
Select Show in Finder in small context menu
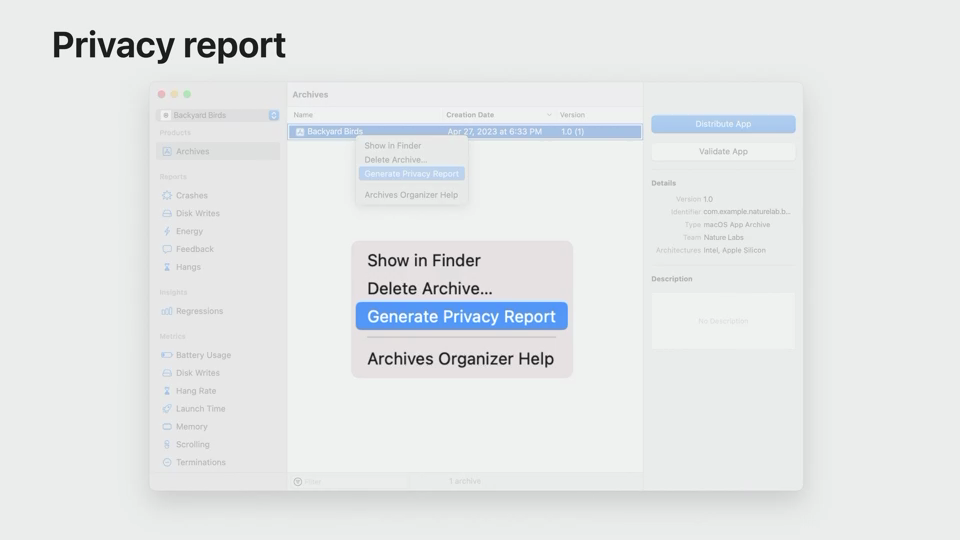pos(392,146)
